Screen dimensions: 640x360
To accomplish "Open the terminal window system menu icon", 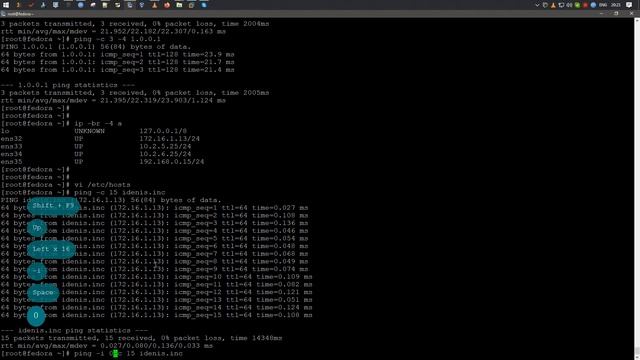I will [x=3, y=14].
